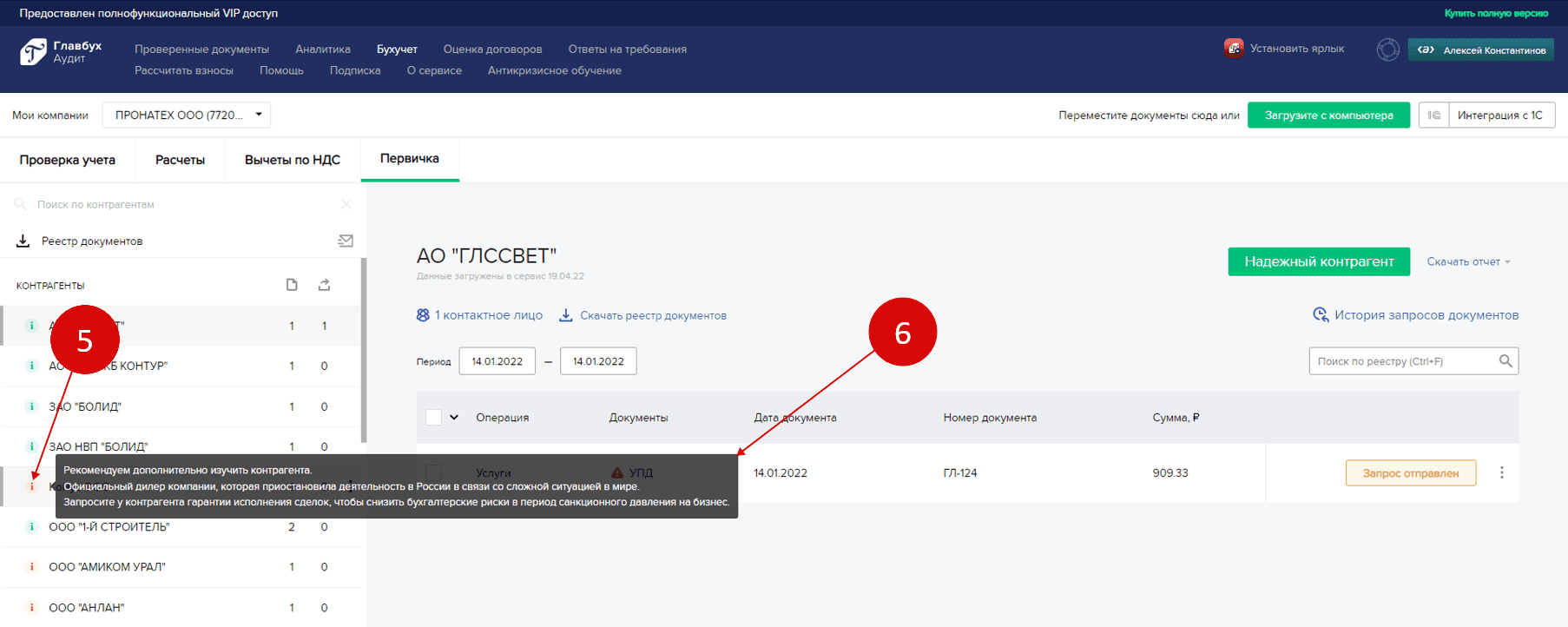Open the Аналитика menu item

pos(323,49)
